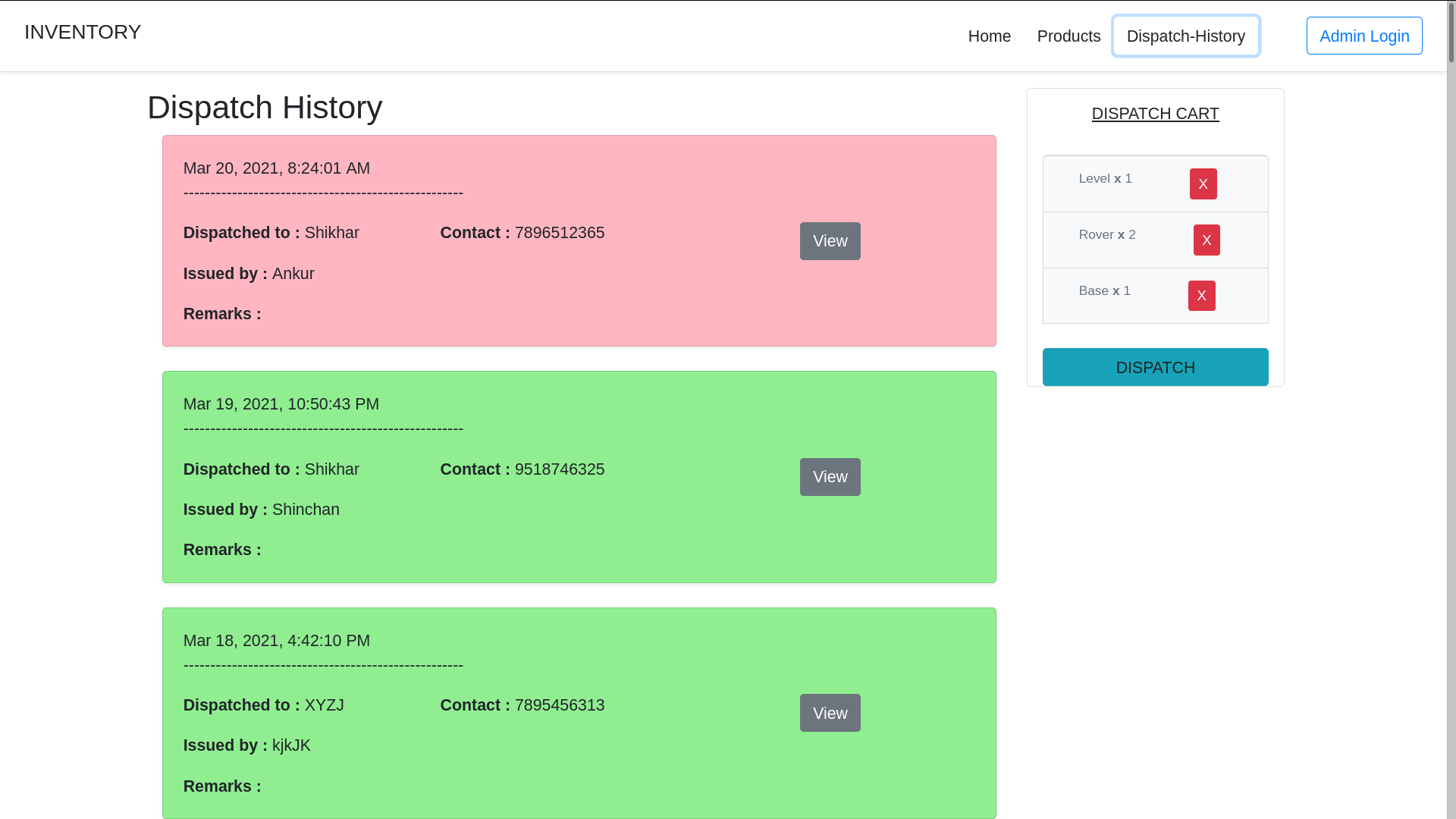This screenshot has width=1456, height=819.
Task: Click 'Base x 1' cart entry text
Action: pyautogui.click(x=1104, y=290)
